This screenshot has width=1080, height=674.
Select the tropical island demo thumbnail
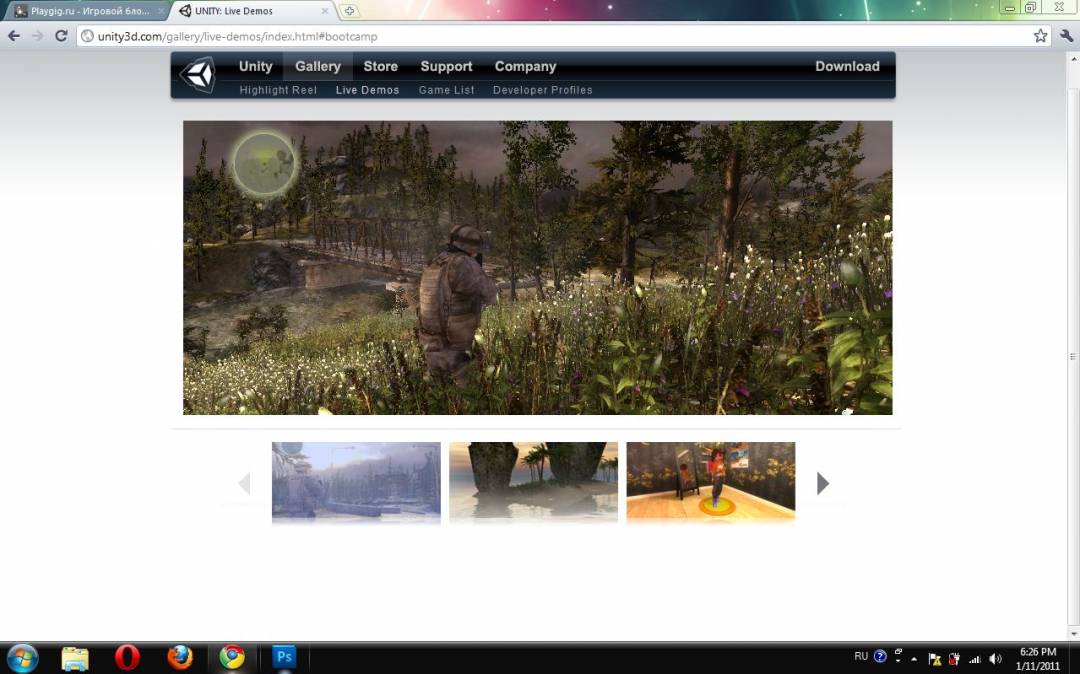tap(533, 481)
